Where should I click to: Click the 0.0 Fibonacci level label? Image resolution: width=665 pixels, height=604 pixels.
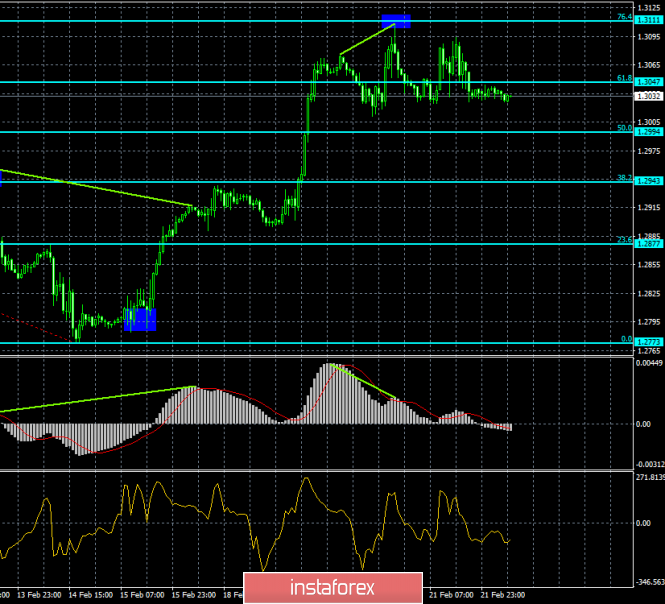[x=626, y=339]
